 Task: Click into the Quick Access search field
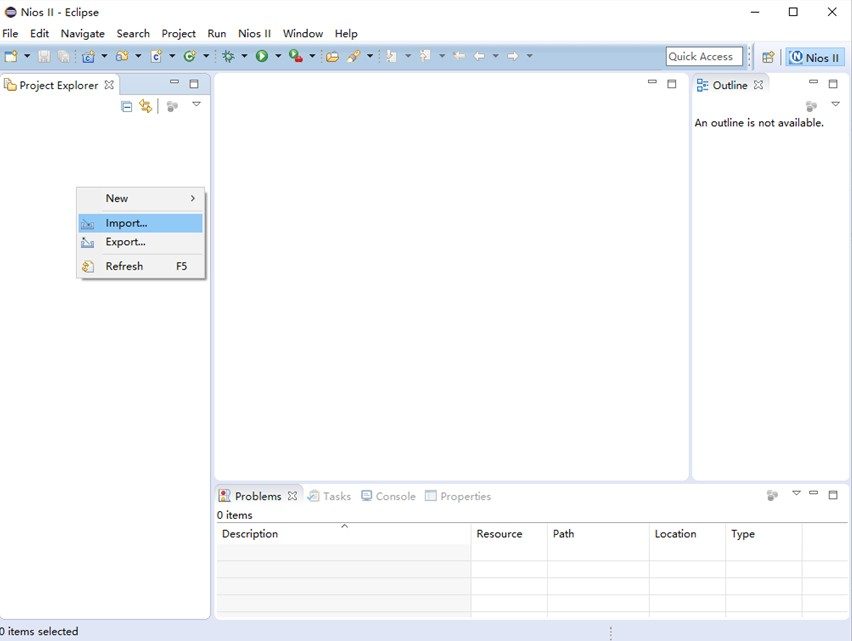point(704,57)
